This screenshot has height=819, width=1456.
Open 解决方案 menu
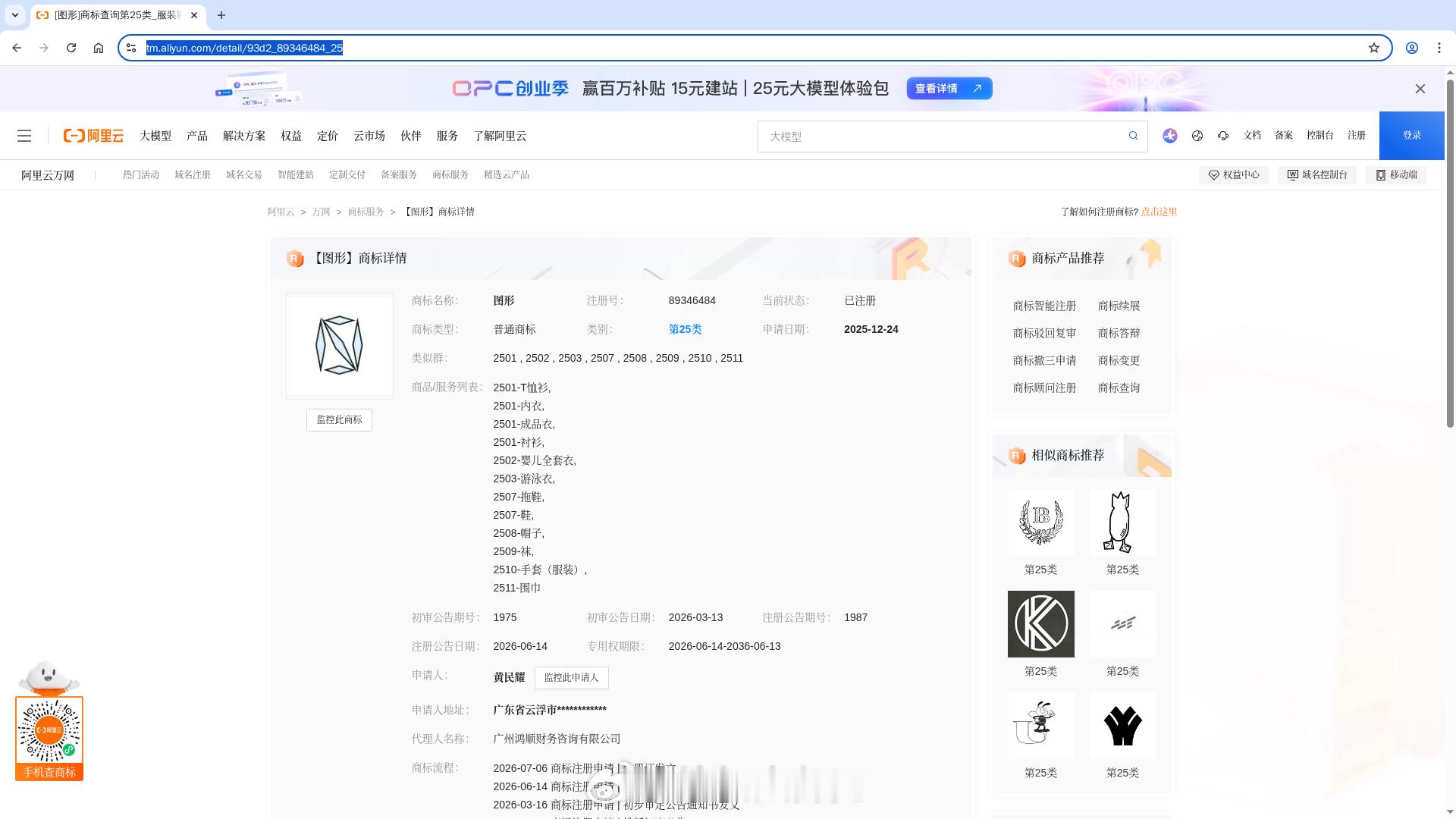(x=244, y=136)
